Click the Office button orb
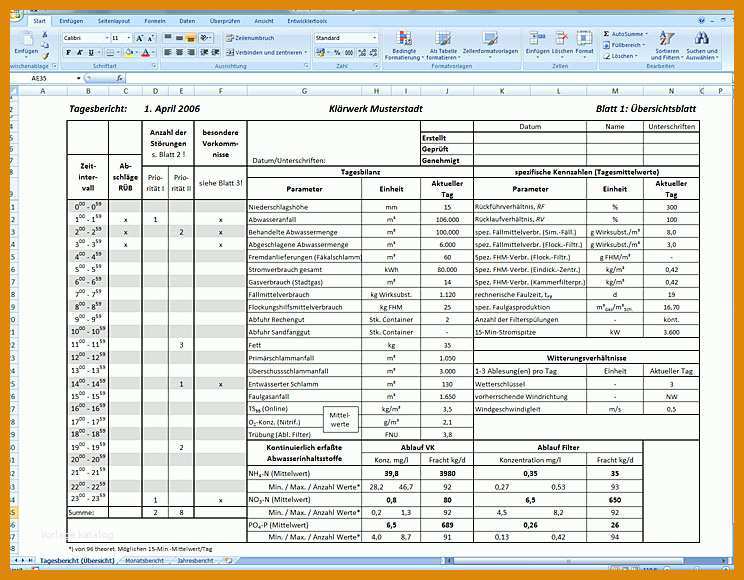The height and width of the screenshot is (580, 744). click(16, 15)
